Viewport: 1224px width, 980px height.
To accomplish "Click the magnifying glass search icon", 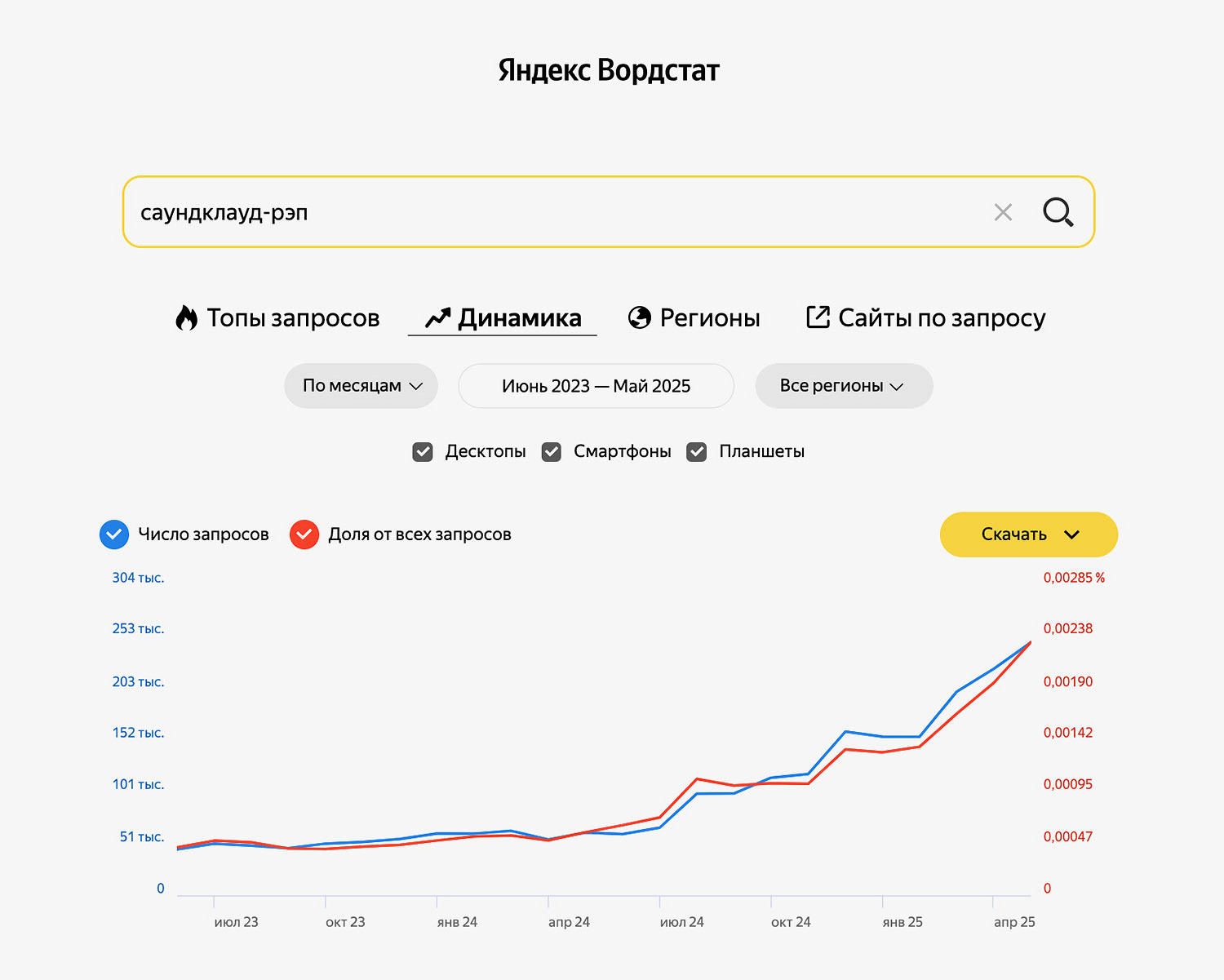I will pos(1058,212).
